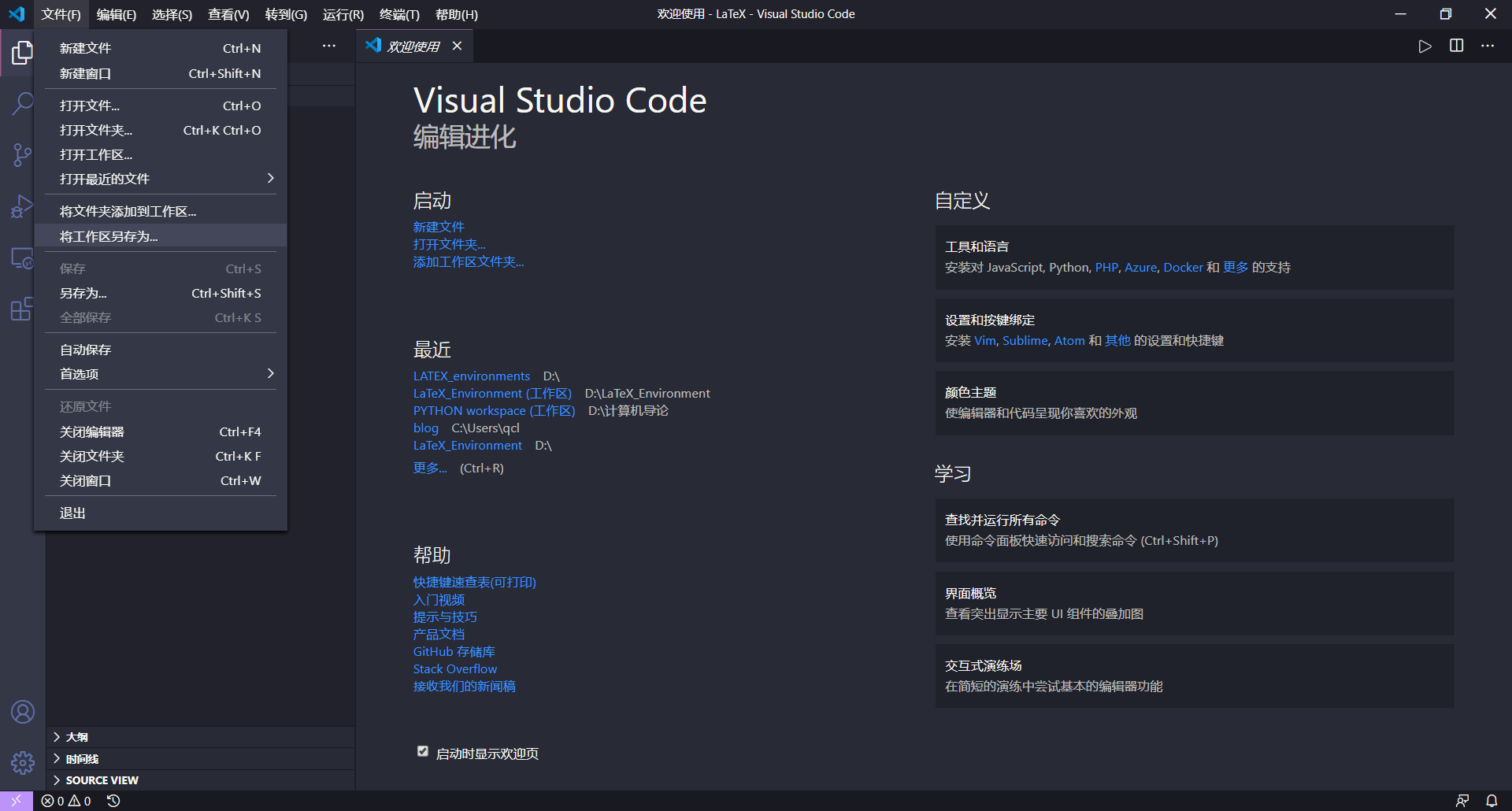
Task: Open recent workspace LaTeX_Environment (工作区)
Action: click(x=492, y=393)
